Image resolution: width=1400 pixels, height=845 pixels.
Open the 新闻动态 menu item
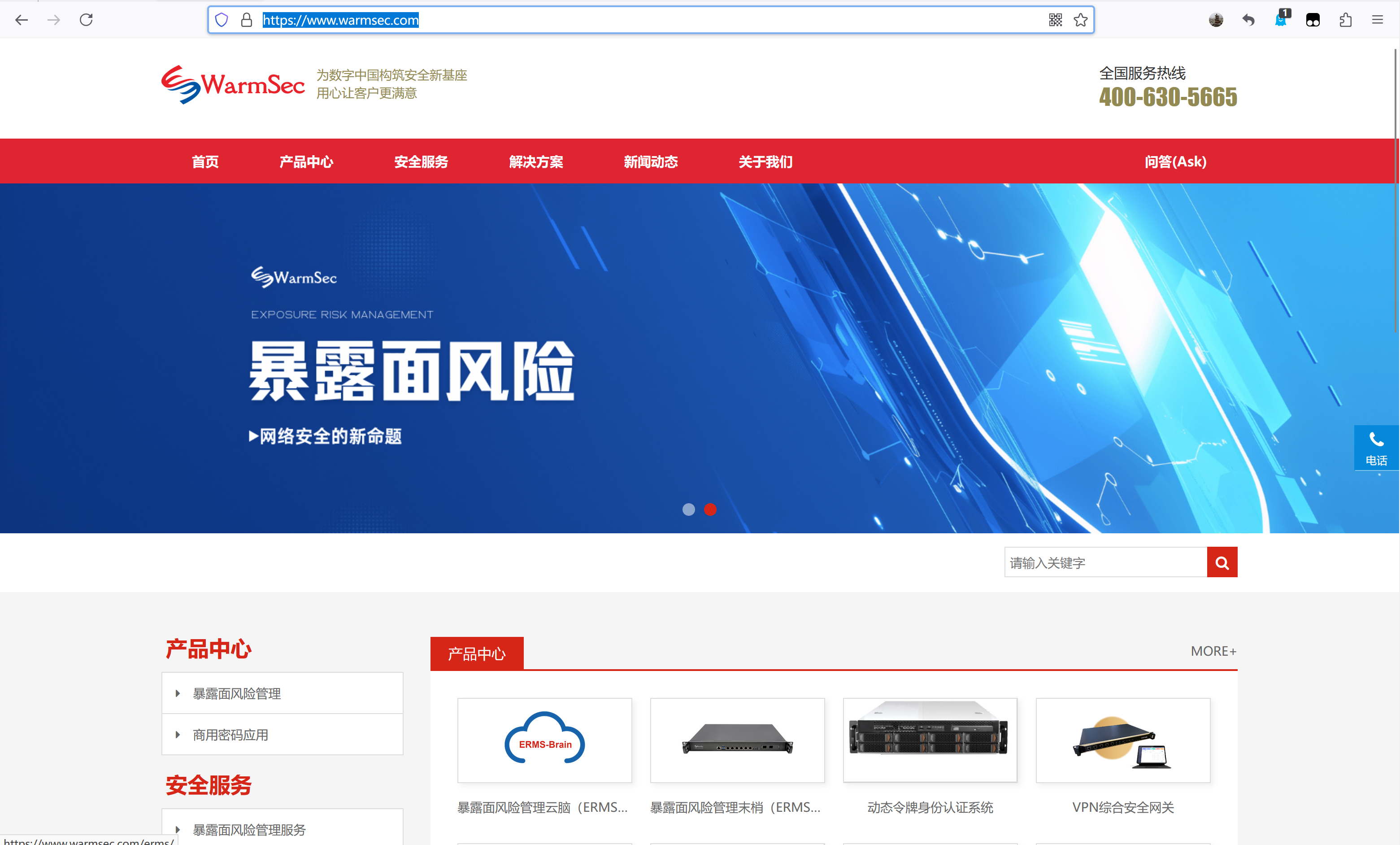651,161
